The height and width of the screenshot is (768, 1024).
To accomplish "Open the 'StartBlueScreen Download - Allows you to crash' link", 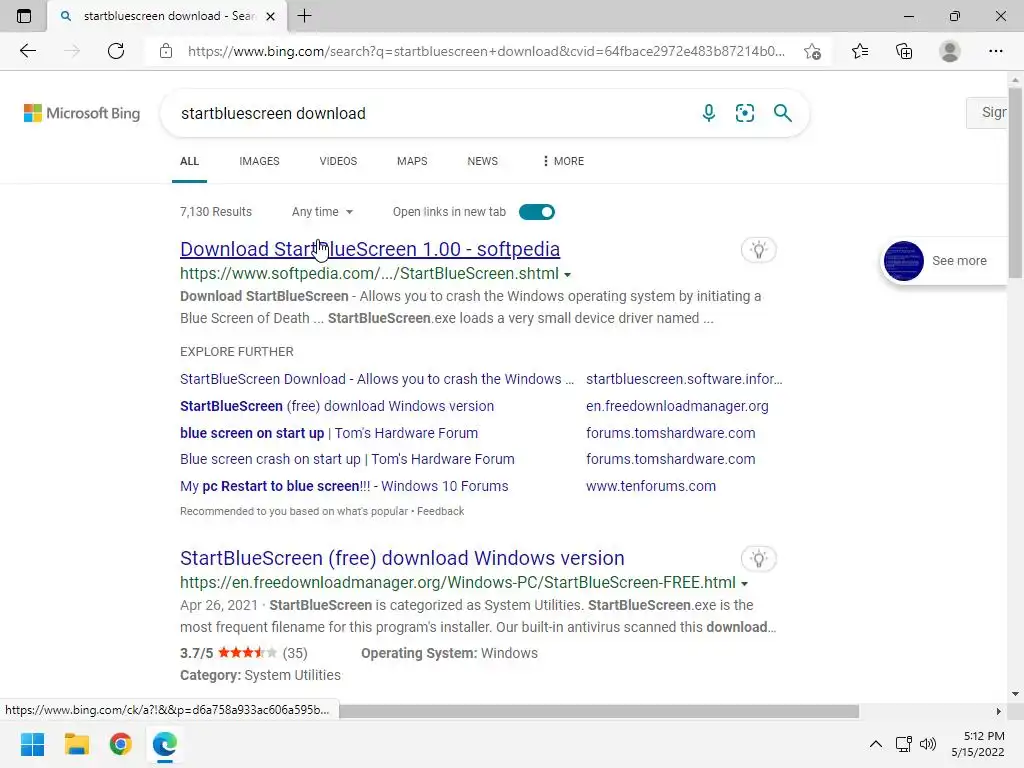I will pos(377,379).
